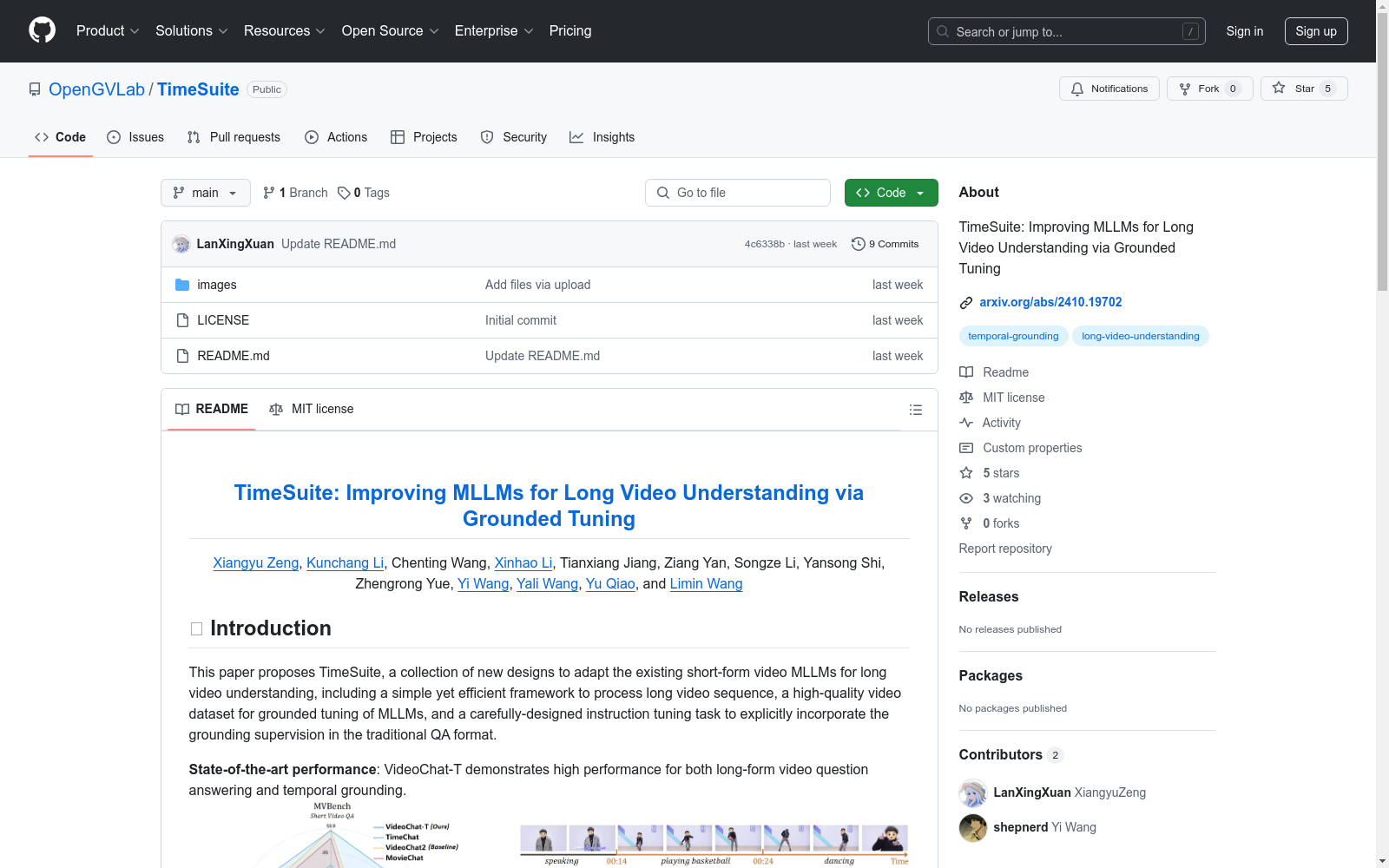Expand the Resources menu
The width and height of the screenshot is (1389, 868).
click(x=285, y=30)
